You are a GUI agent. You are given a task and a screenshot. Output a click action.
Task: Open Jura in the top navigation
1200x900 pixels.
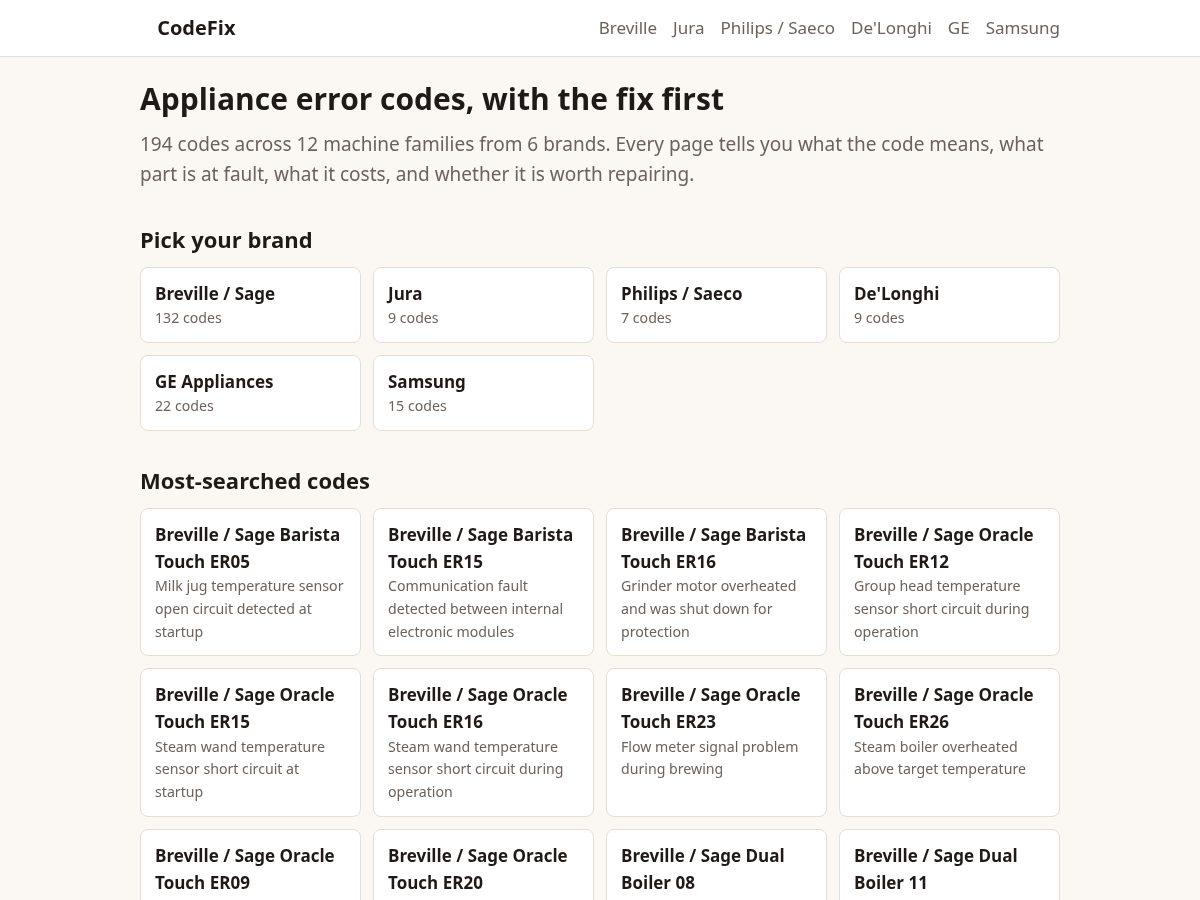[688, 28]
